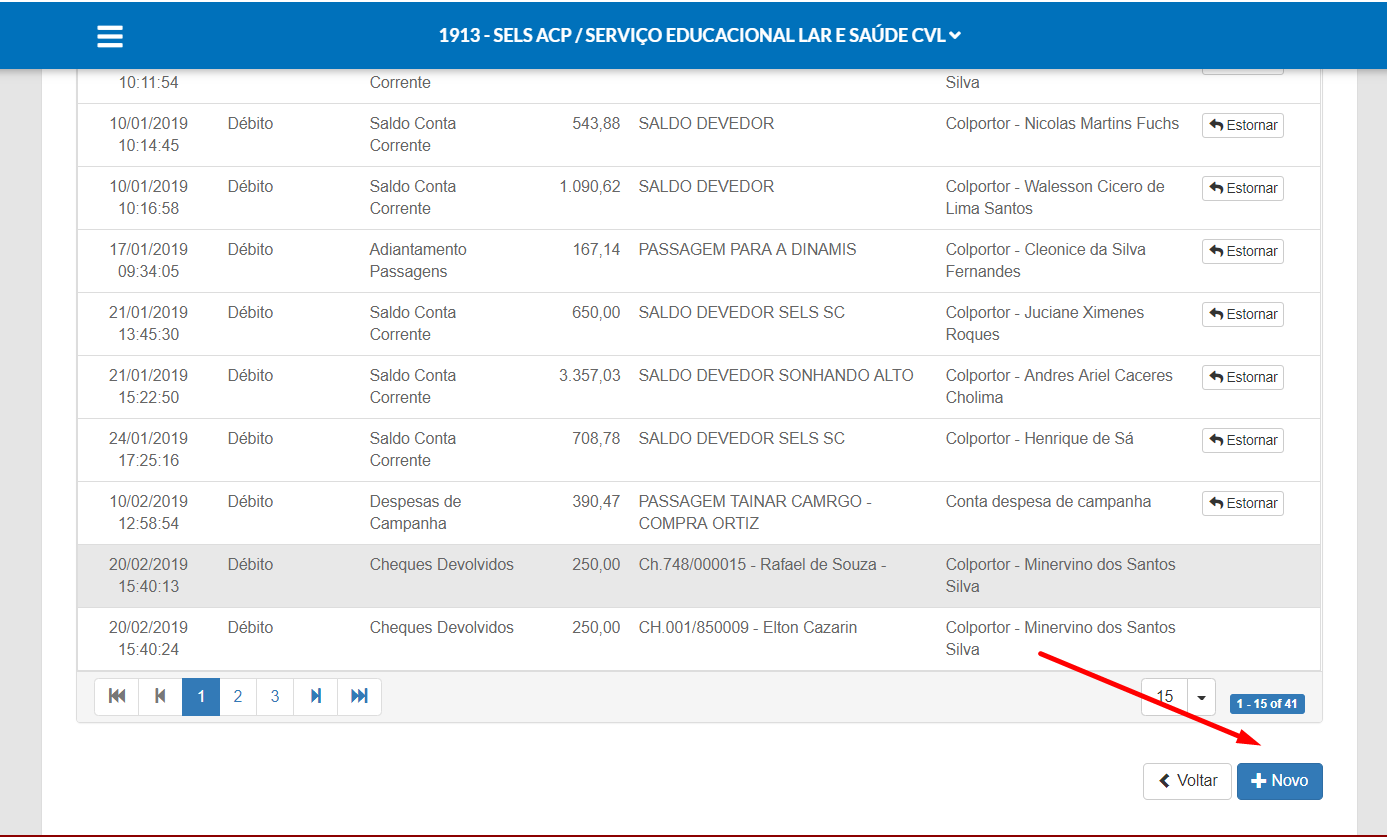Viewport: 1387px width, 837px height.
Task: Estornar the Conta despesa de campanha entry
Action: [x=1243, y=504]
